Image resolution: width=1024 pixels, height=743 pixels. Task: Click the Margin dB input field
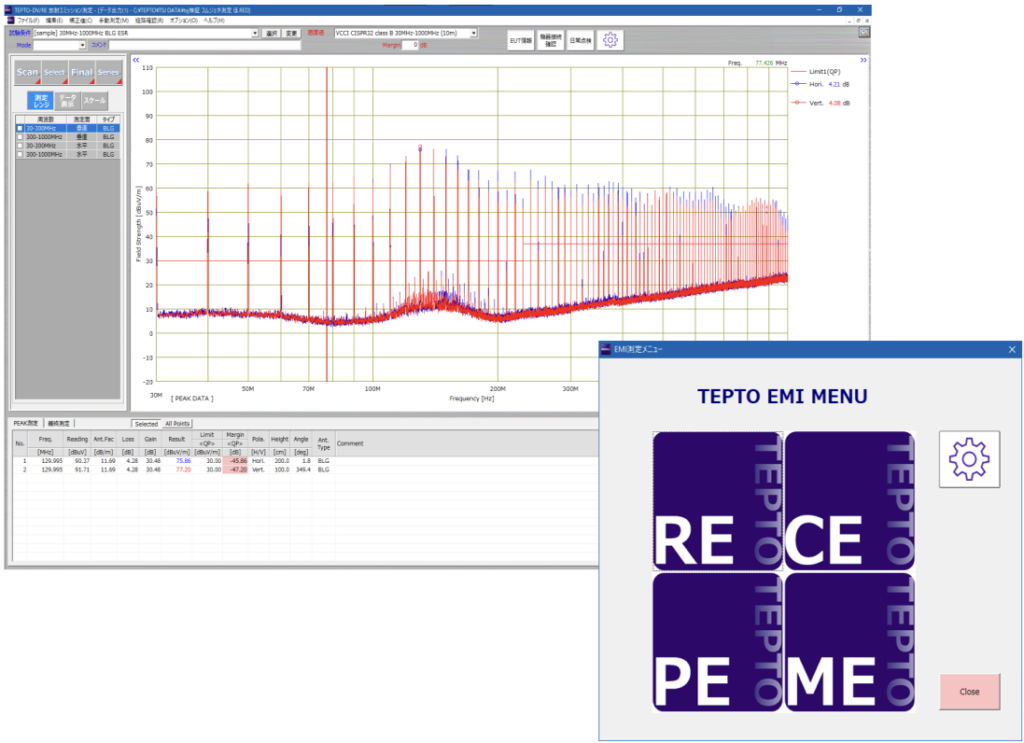[410, 45]
